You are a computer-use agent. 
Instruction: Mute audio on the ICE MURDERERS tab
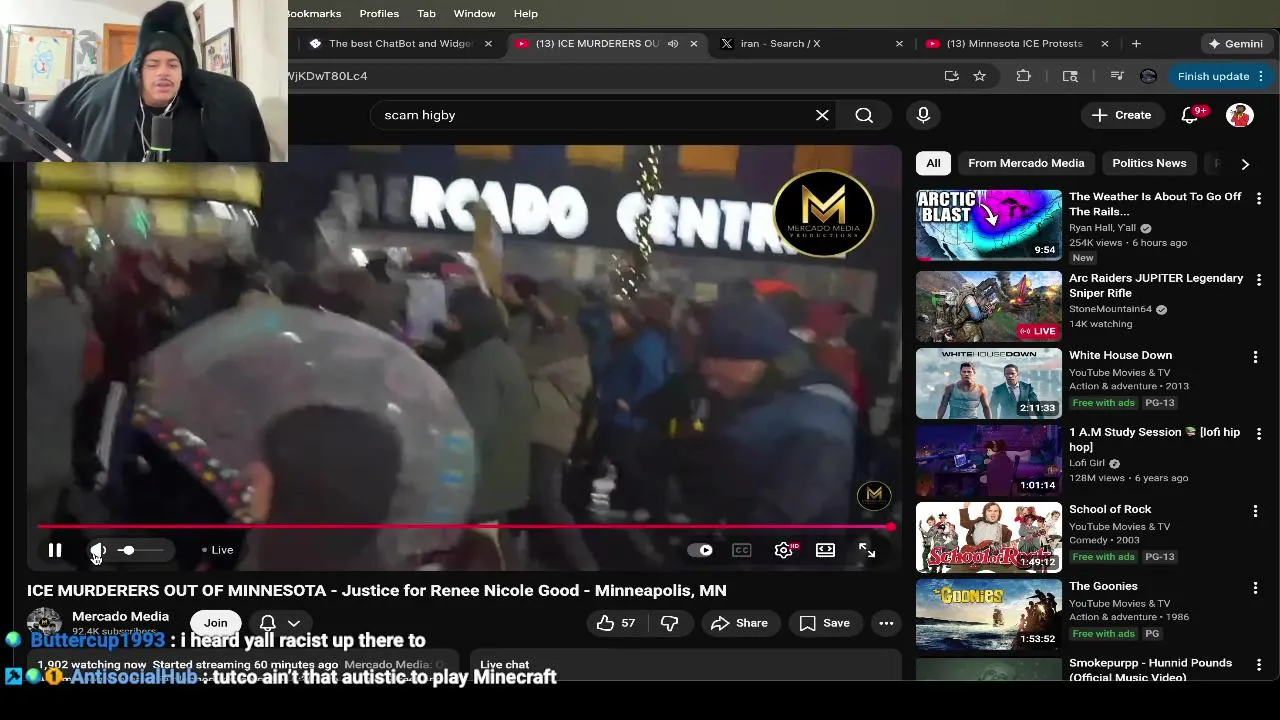673,44
